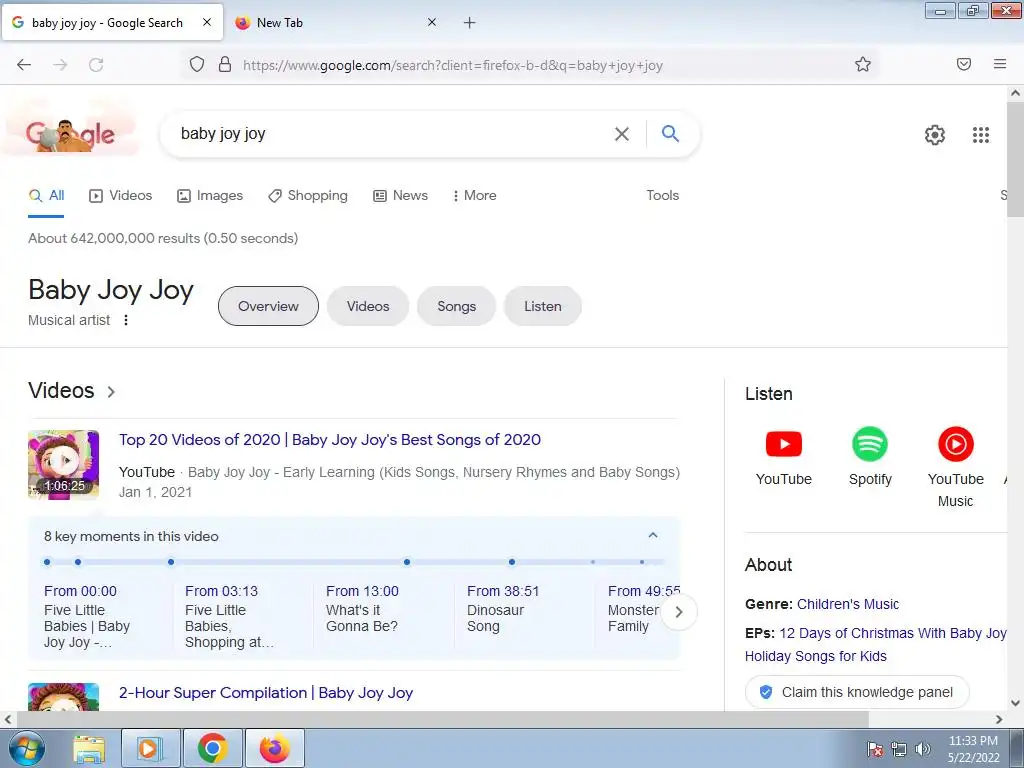
Task: Open a new tab with the plus button
Action: coord(469,23)
